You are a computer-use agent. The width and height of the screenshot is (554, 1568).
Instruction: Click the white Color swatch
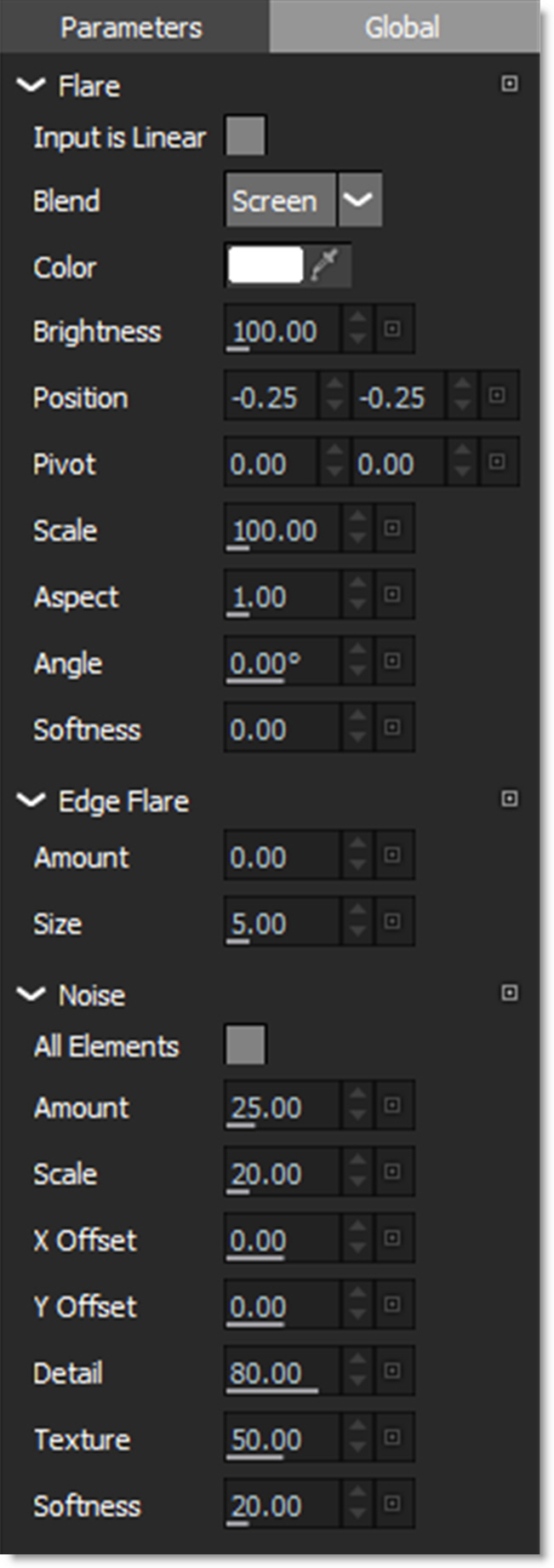(x=266, y=266)
